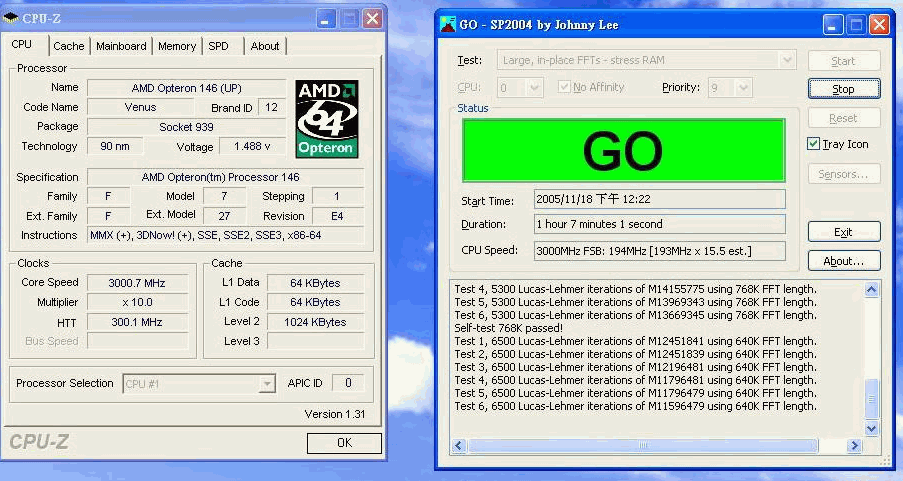903x481 pixels.
Task: Switch to the Cache tab in CPU-Z
Action: (x=69, y=46)
